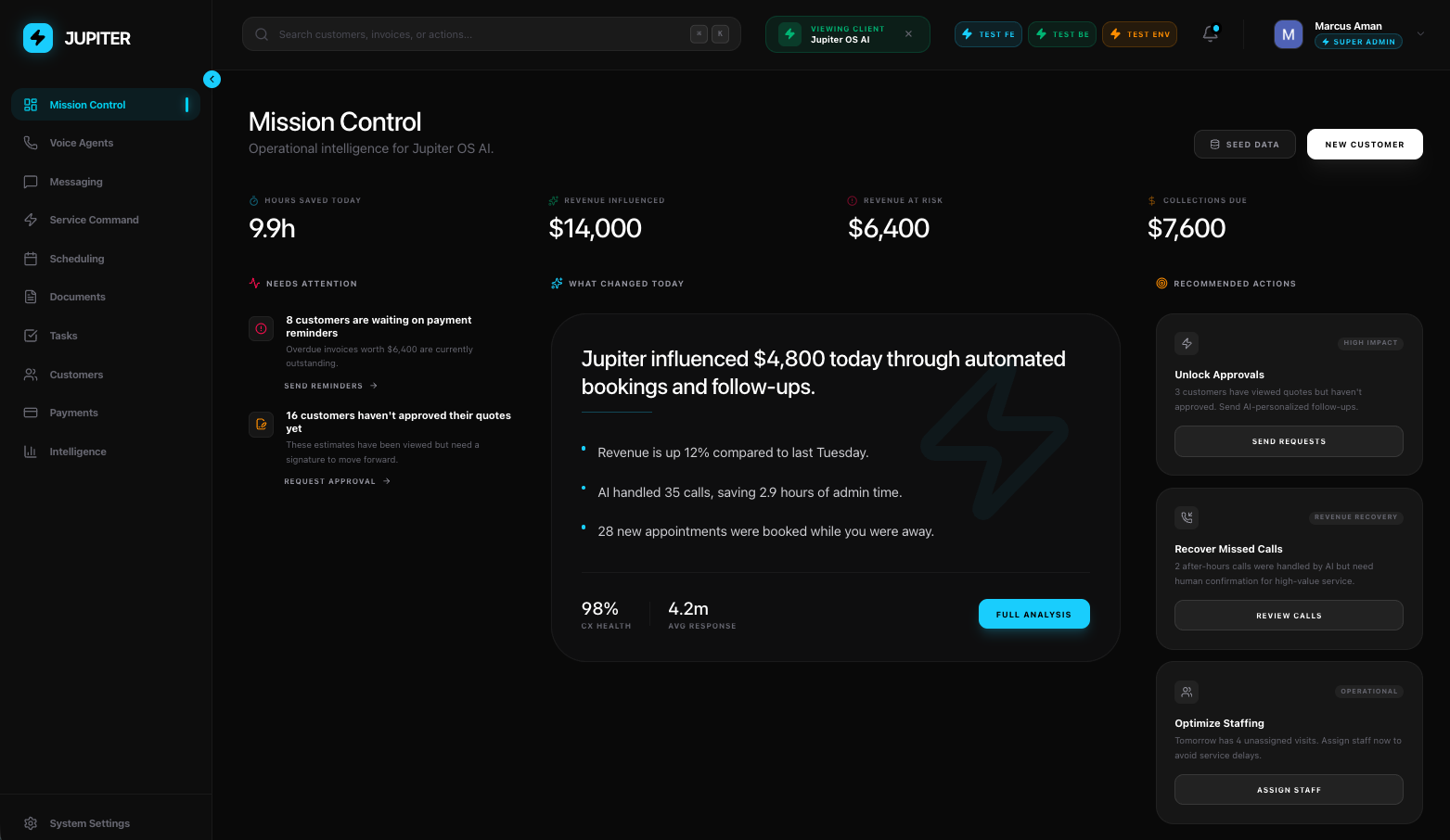Viewport: 1450px width, 840px height.
Task: Click the Optimize Staffing people icon
Action: pos(1187,692)
